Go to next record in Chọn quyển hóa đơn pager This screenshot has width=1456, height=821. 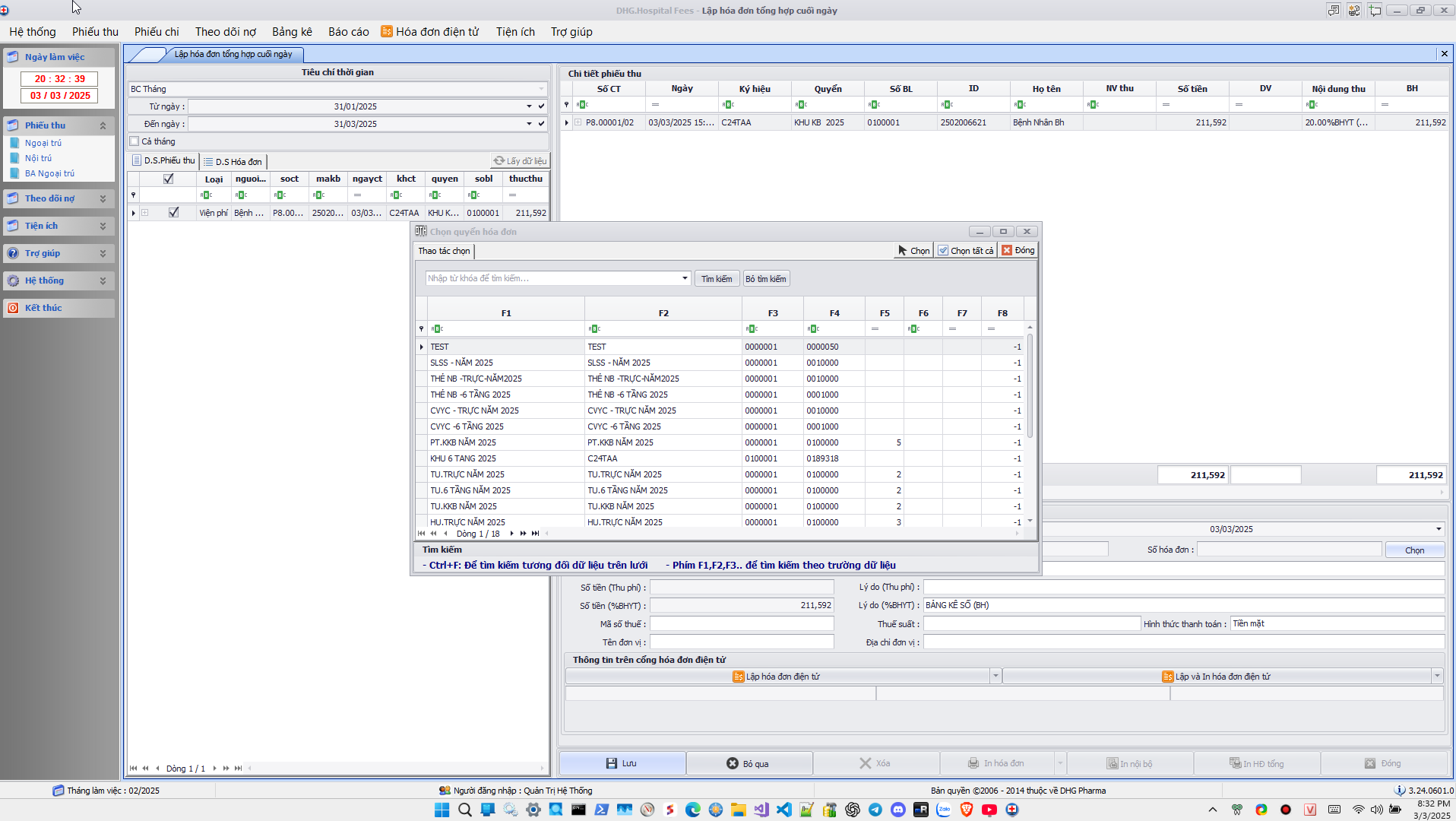pos(511,534)
